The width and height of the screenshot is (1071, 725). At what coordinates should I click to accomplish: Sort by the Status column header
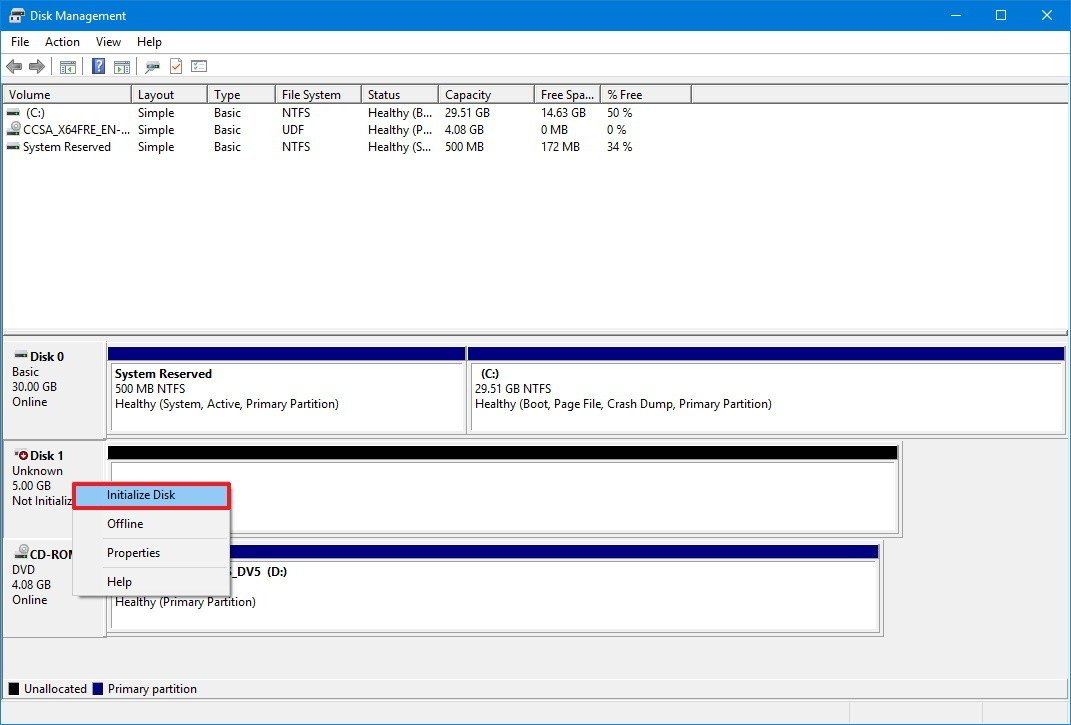tap(400, 94)
